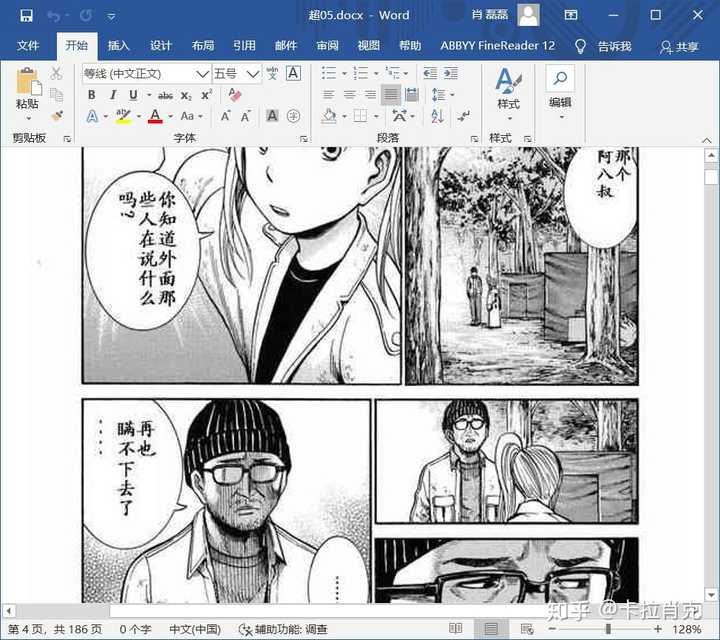Open shading paint bucket
Viewport: 720px width, 640px height.
329,116
